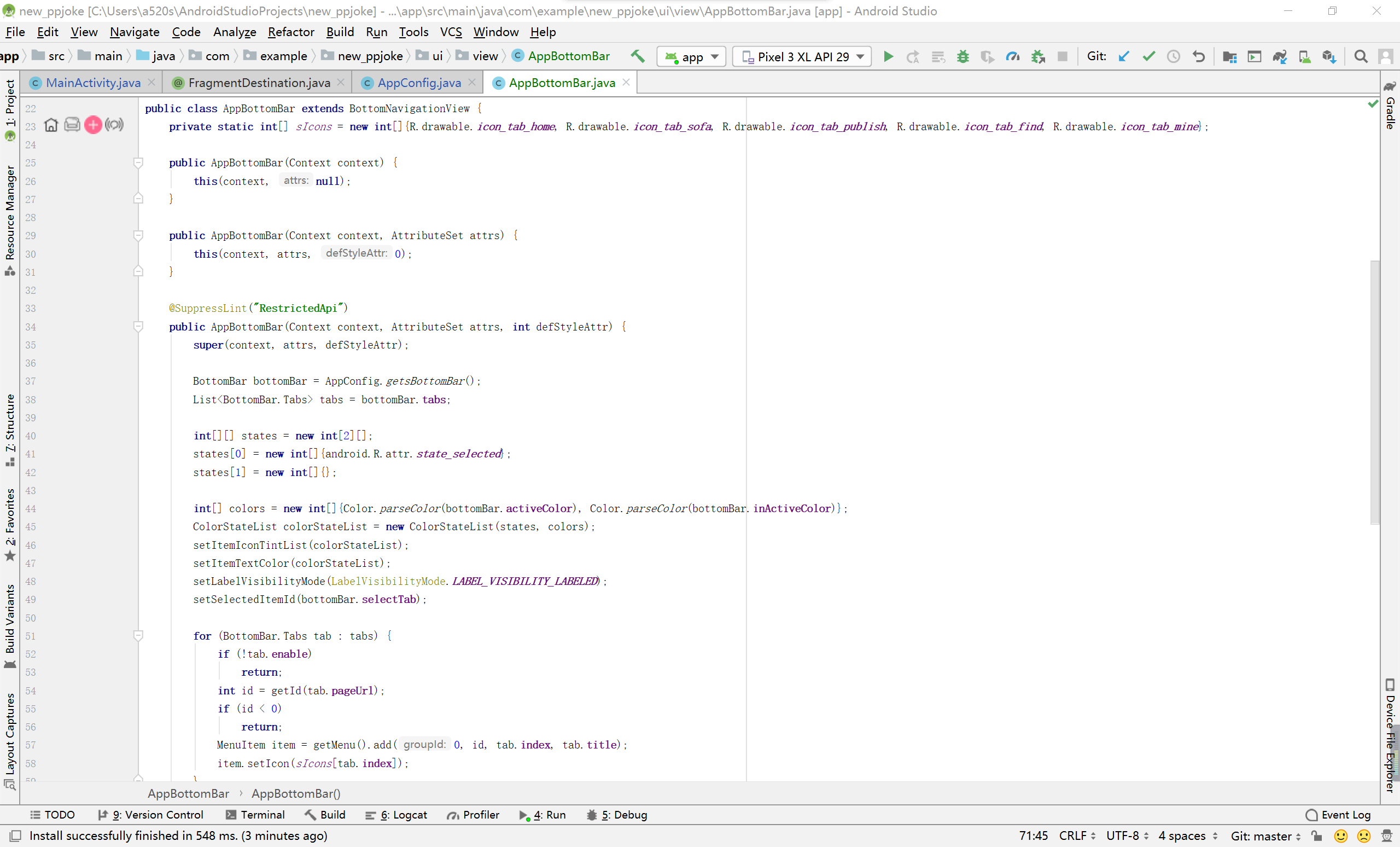The image size is (1400, 847).
Task: Run the app with green play button
Action: point(888,56)
